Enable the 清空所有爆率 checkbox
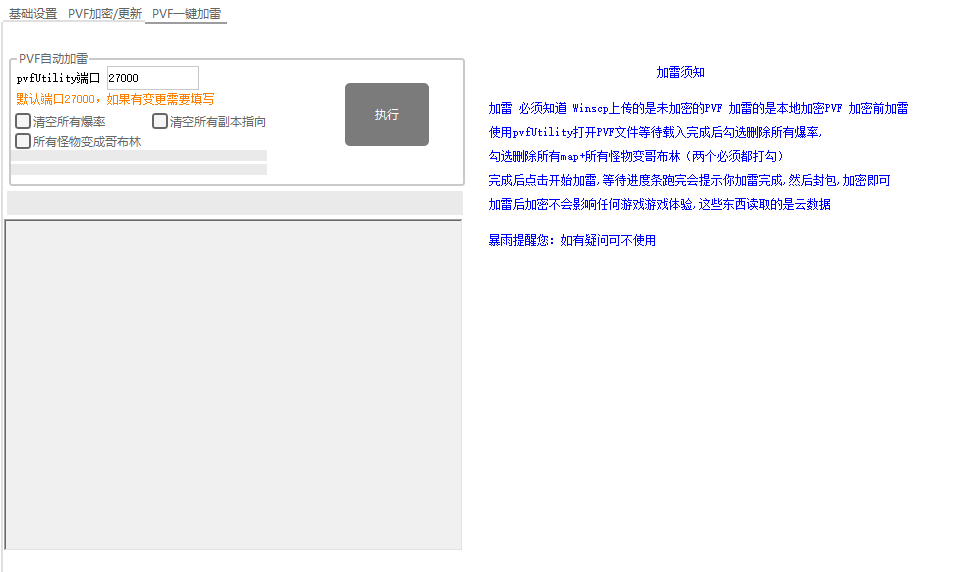Image resolution: width=953 pixels, height=572 pixels. 23,122
